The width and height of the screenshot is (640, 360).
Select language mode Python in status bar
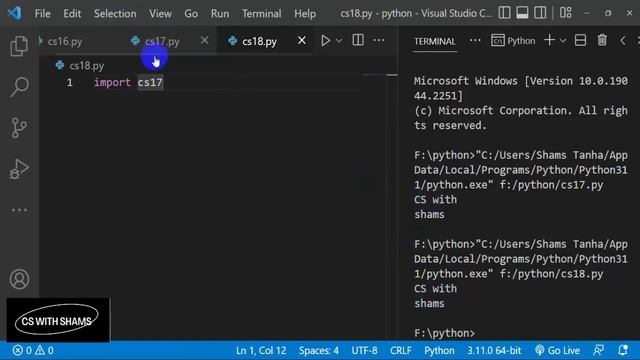click(x=439, y=351)
